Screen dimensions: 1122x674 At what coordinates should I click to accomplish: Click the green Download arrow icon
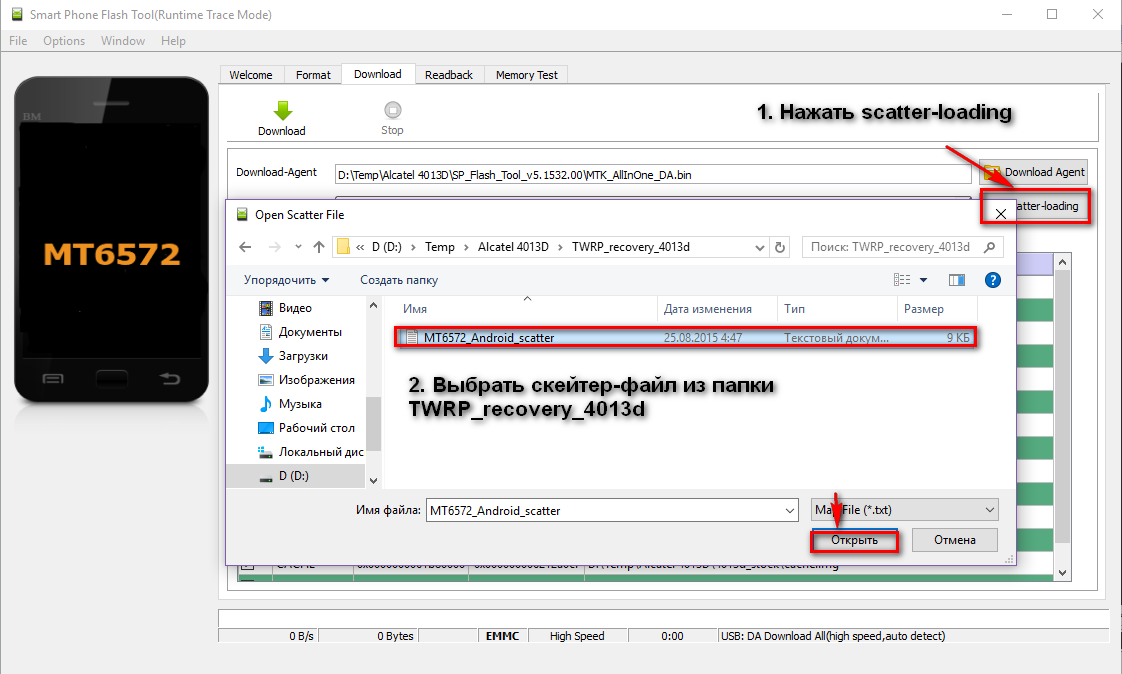[x=282, y=111]
